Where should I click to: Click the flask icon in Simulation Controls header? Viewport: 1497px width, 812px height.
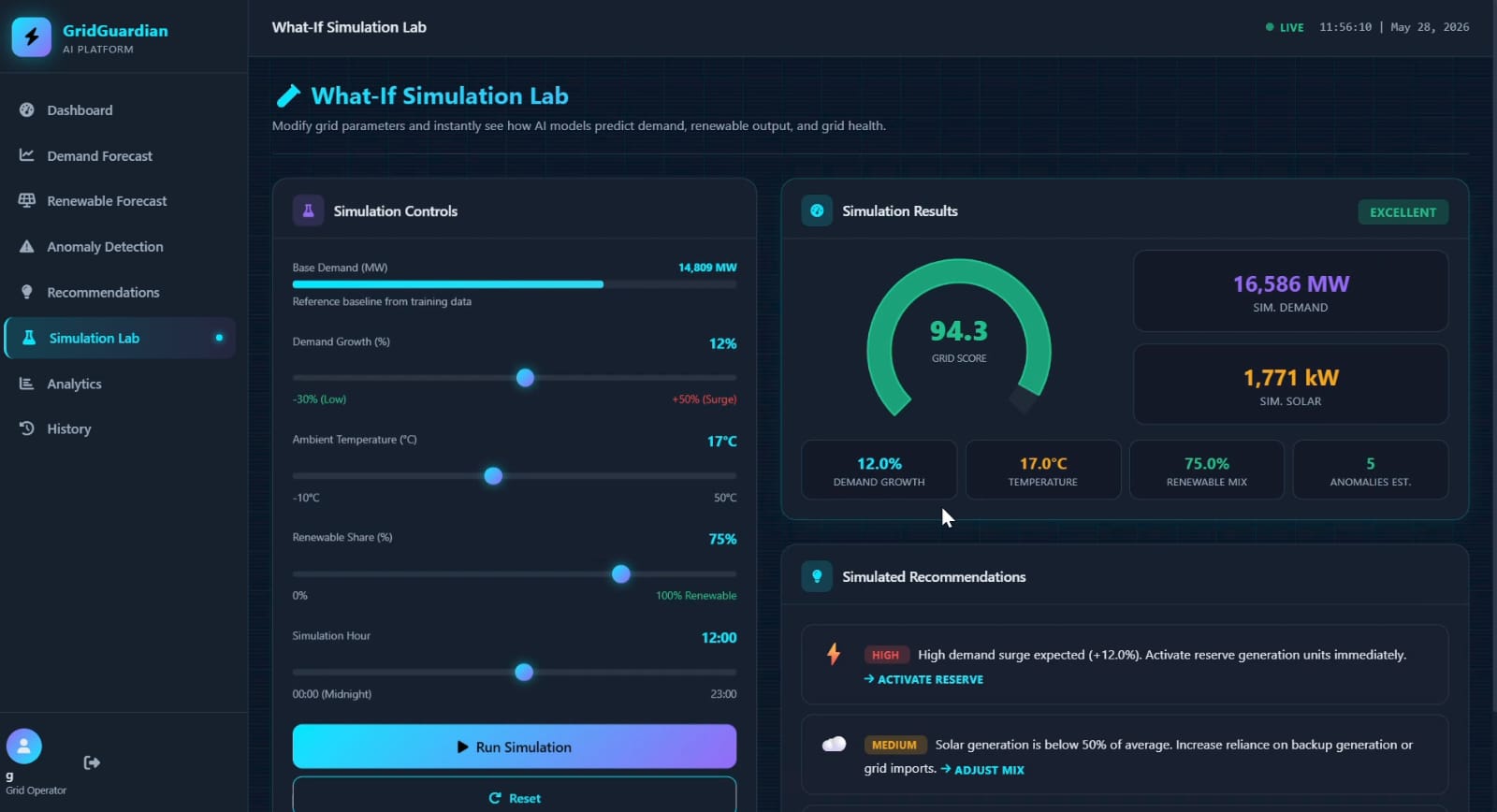308,210
